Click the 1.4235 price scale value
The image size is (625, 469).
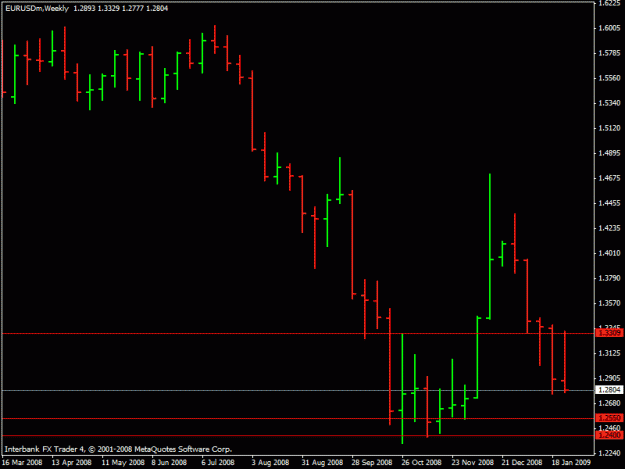[x=609, y=228]
